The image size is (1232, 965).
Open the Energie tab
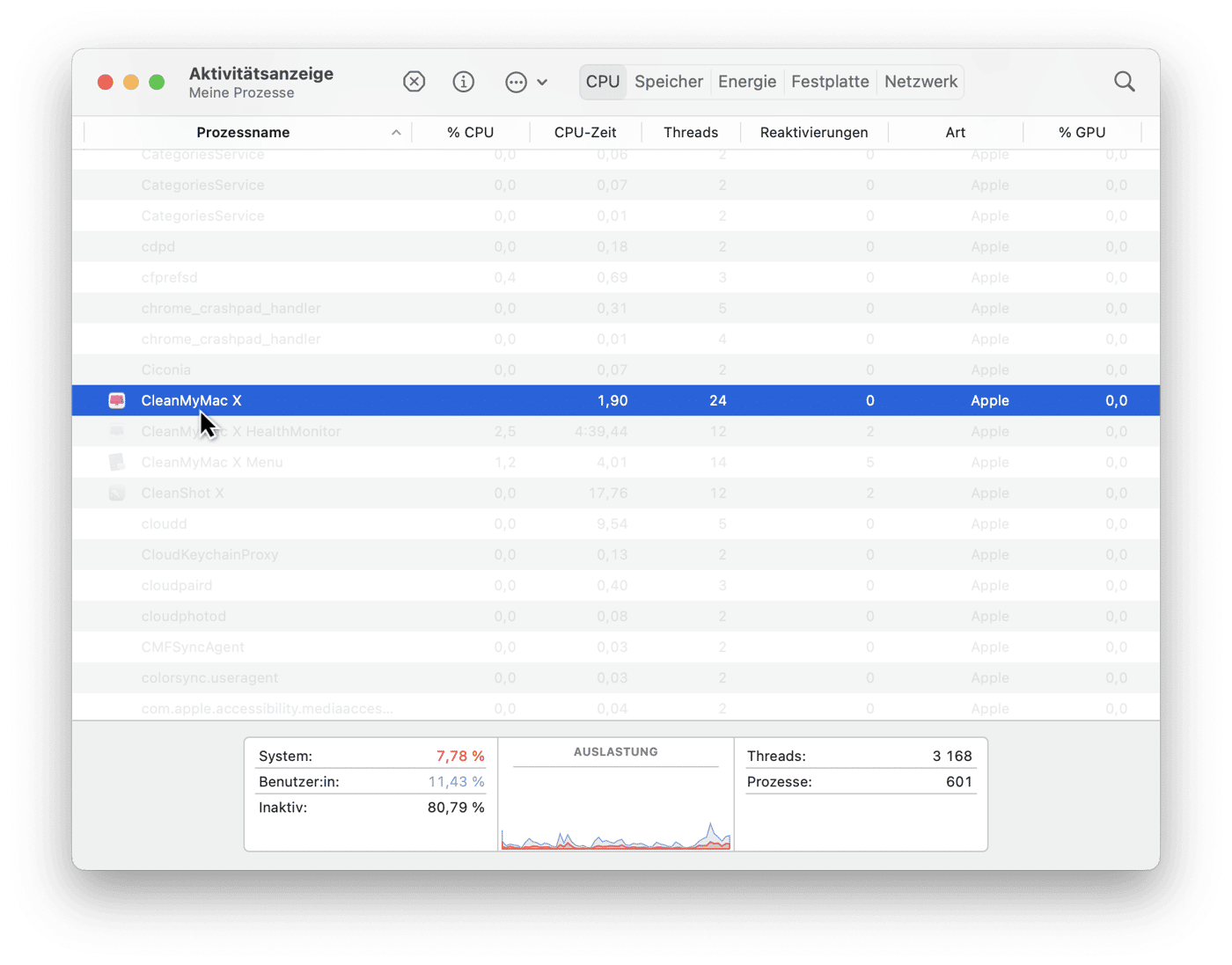pyautogui.click(x=747, y=82)
